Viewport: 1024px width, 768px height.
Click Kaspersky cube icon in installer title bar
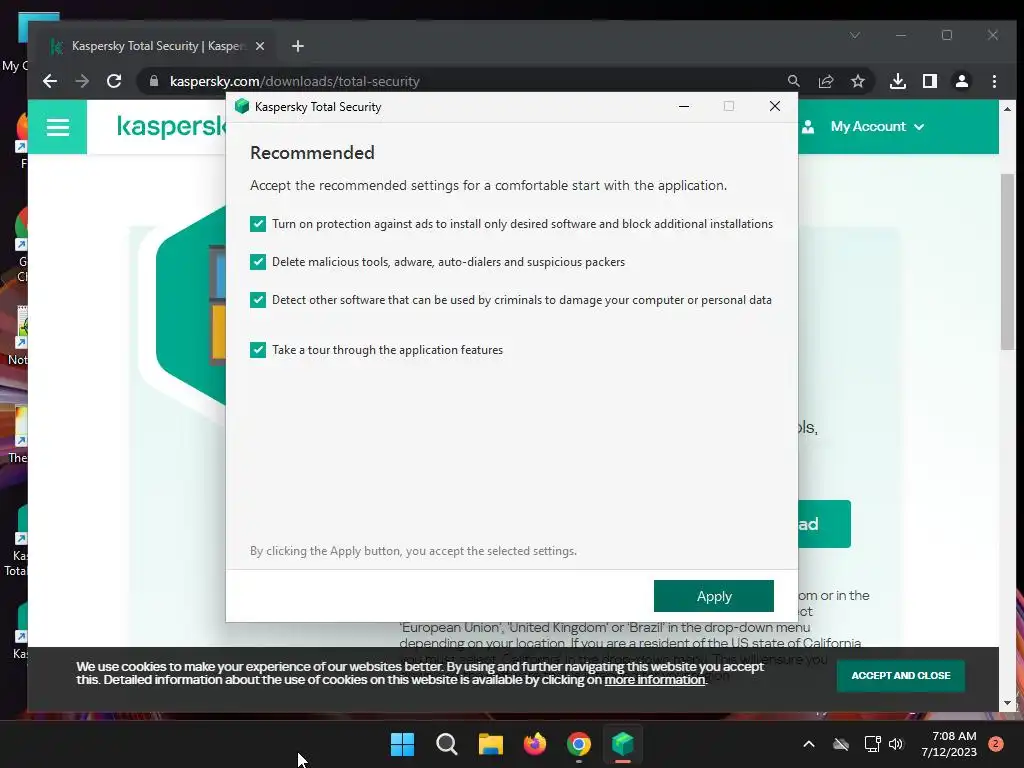242,106
